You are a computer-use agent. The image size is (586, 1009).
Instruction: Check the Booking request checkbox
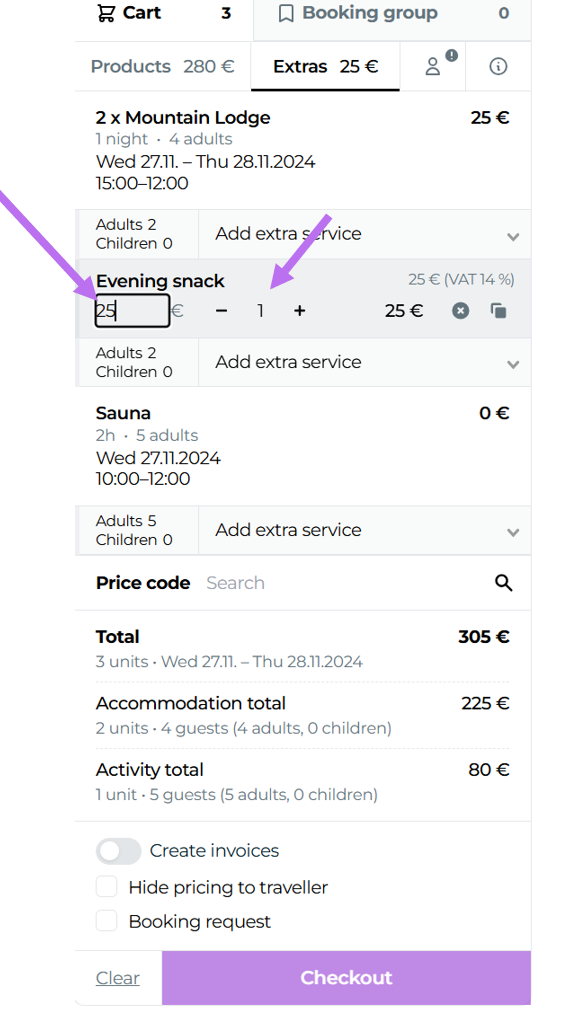pos(107,921)
